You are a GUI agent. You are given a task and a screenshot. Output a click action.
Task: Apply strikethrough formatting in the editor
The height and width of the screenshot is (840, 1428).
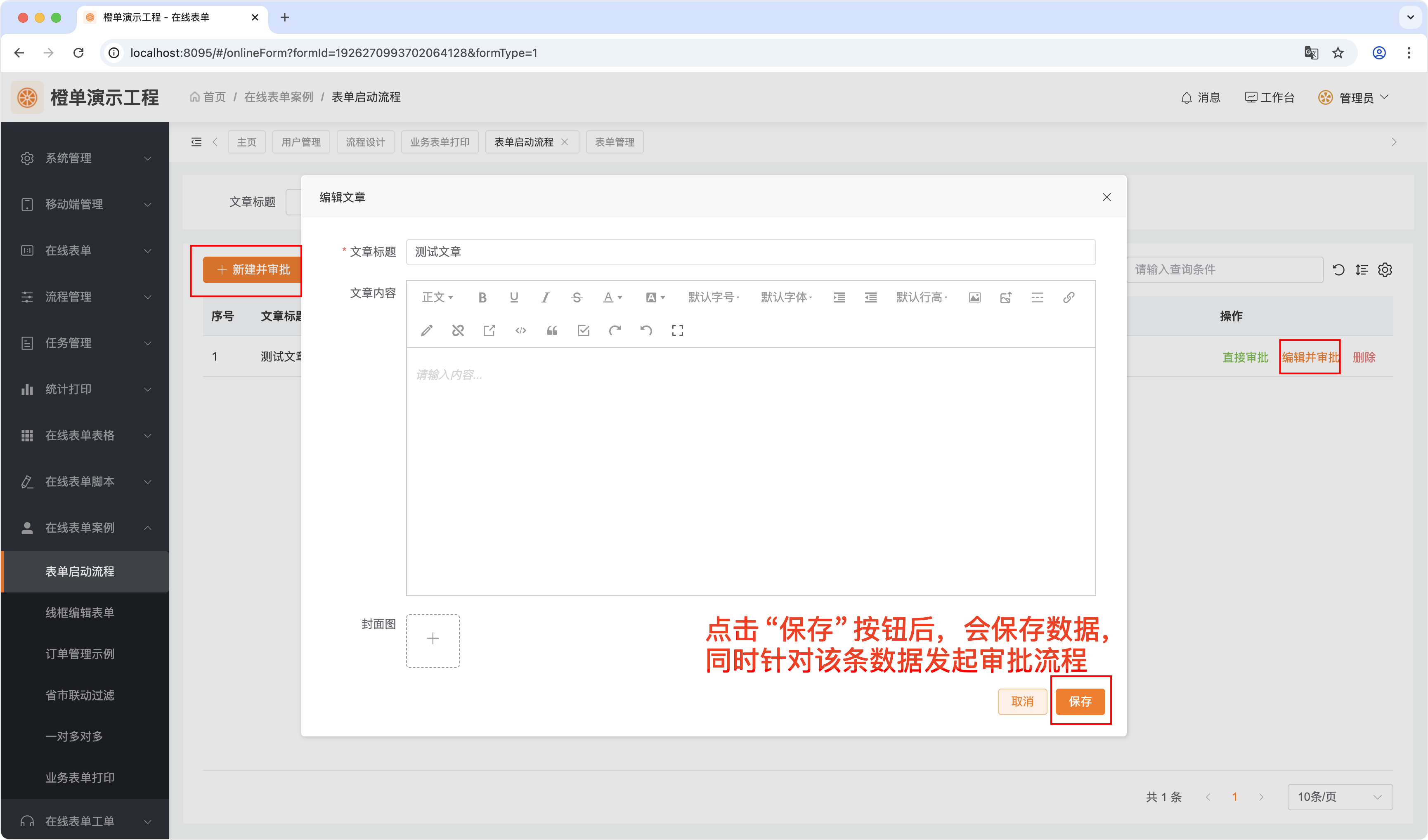[577, 297]
